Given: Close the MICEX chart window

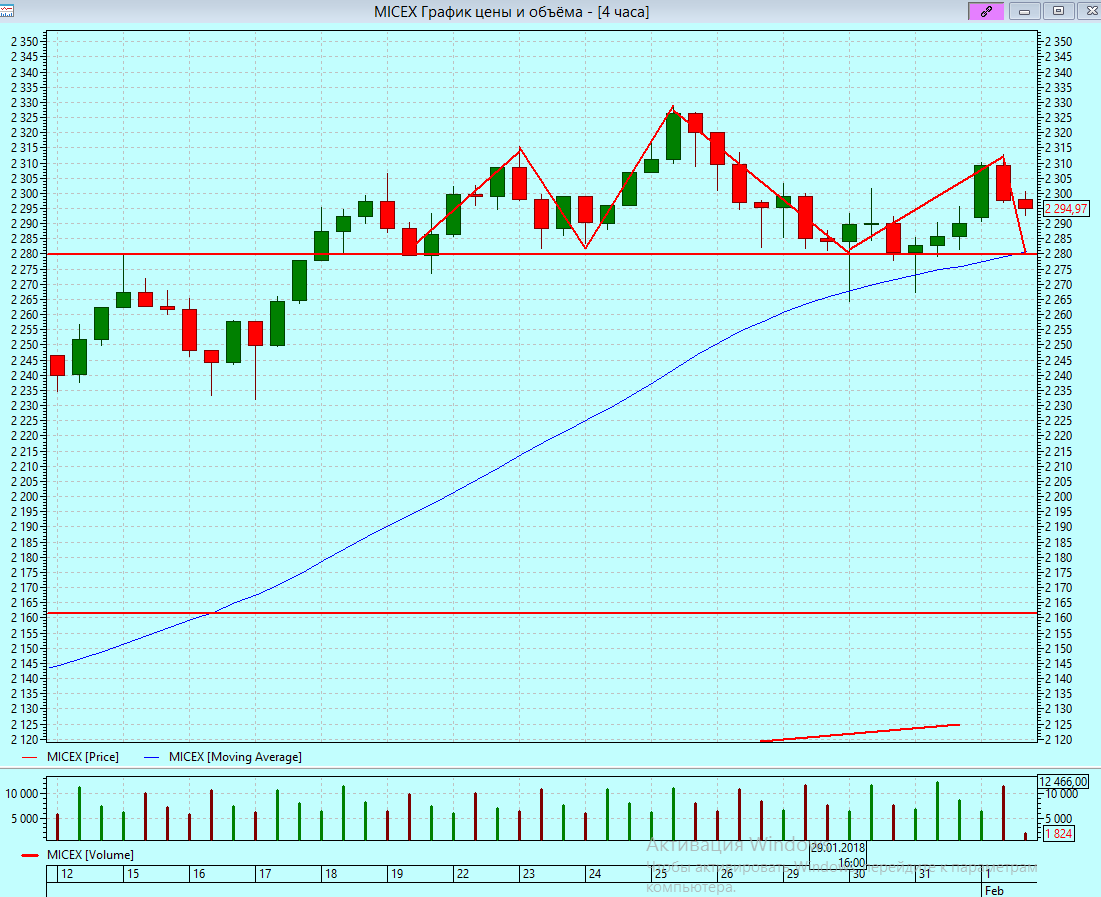Looking at the screenshot, I should coord(1089,11).
